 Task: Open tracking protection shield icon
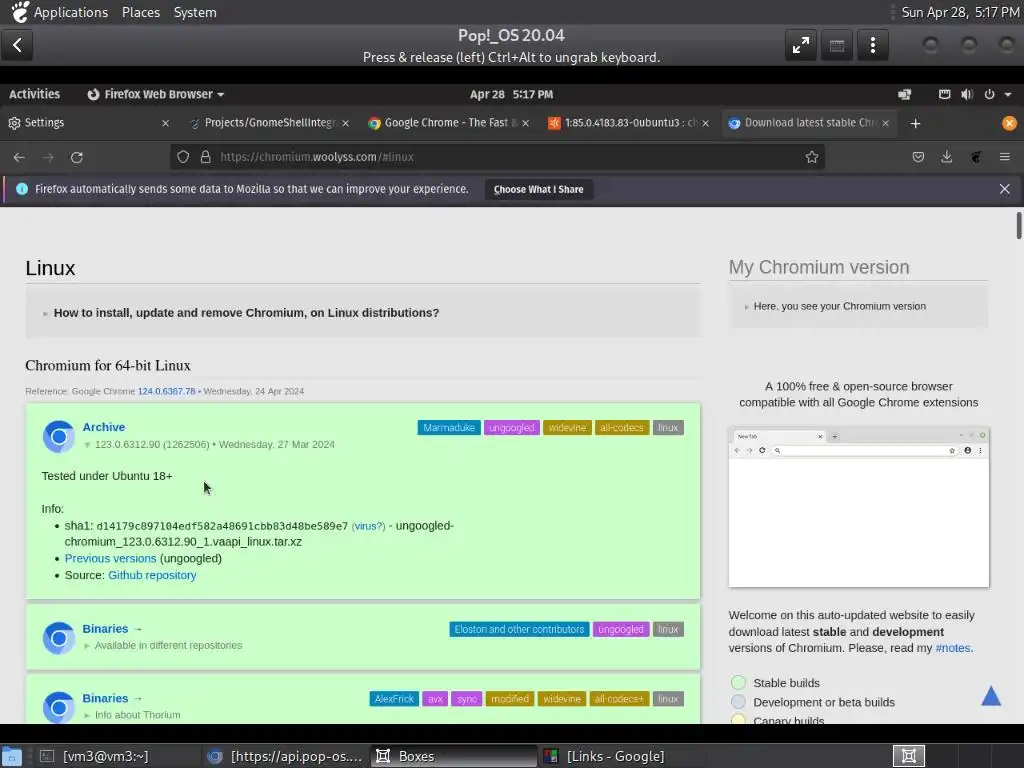click(x=184, y=157)
